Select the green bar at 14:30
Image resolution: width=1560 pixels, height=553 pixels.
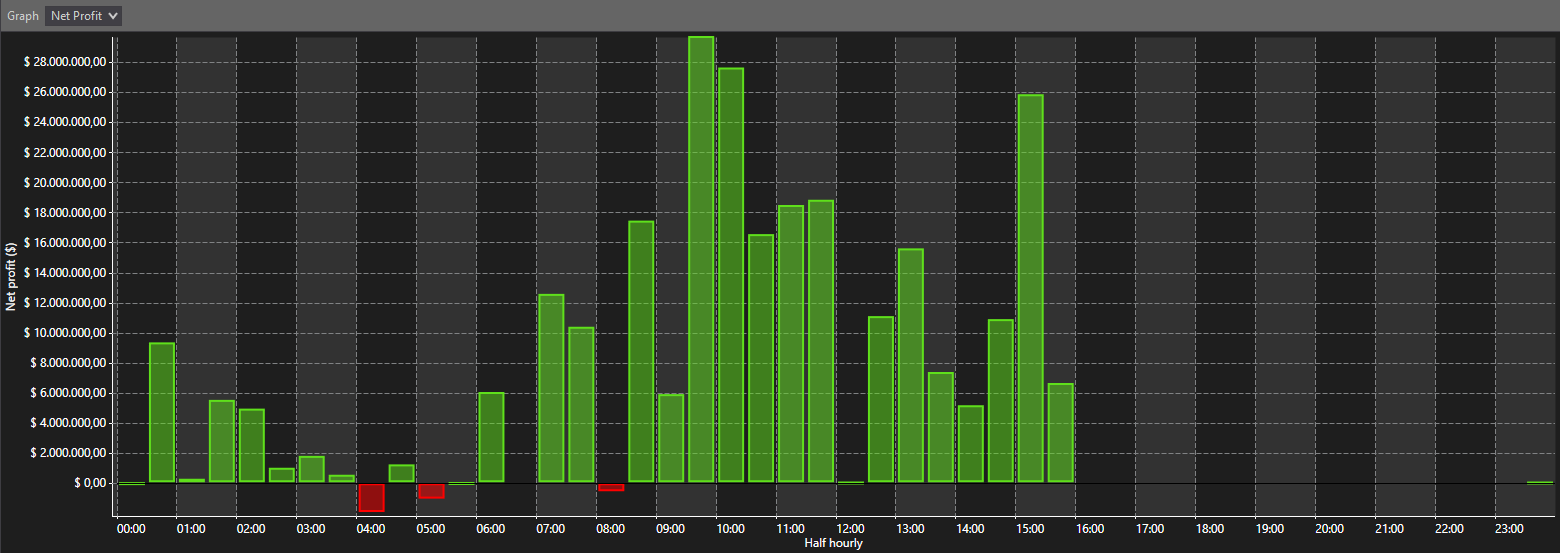(x=1001, y=401)
